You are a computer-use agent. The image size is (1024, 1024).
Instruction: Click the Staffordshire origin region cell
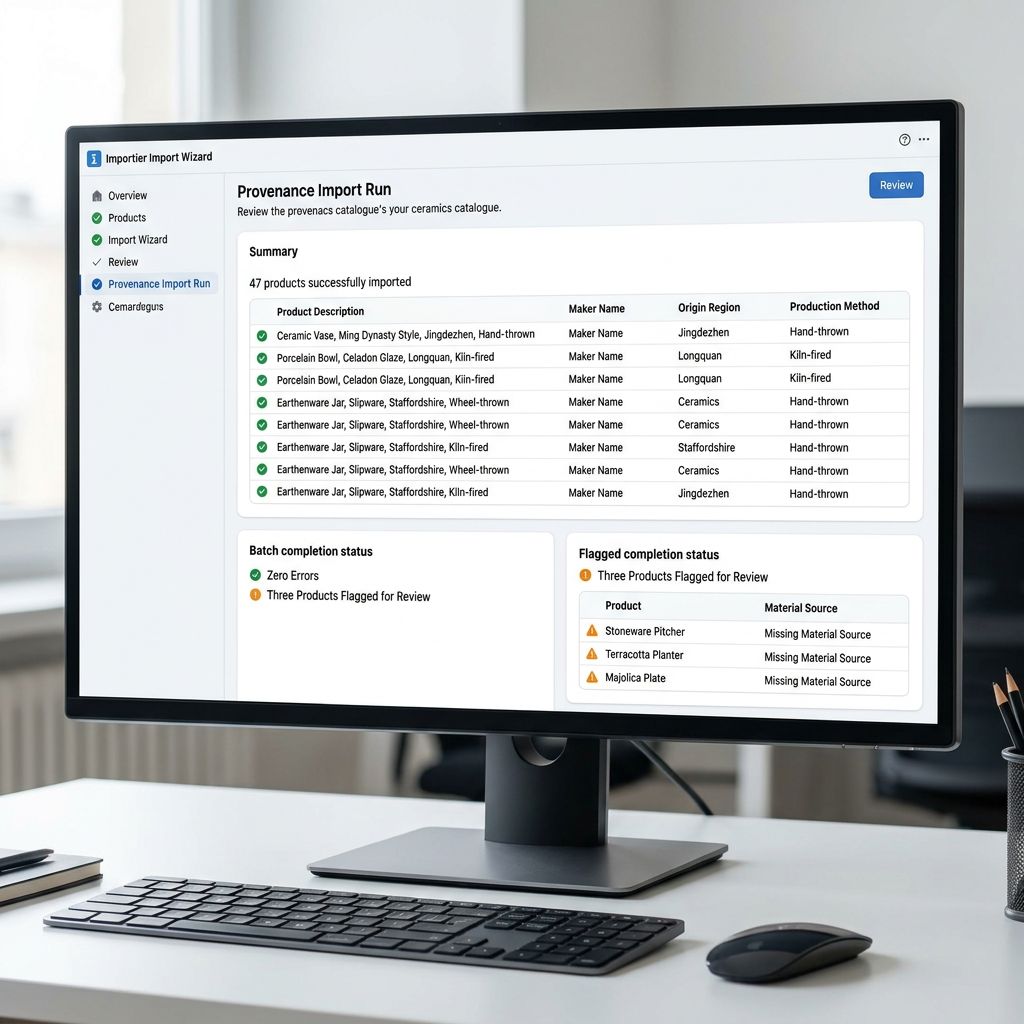pyautogui.click(x=706, y=447)
